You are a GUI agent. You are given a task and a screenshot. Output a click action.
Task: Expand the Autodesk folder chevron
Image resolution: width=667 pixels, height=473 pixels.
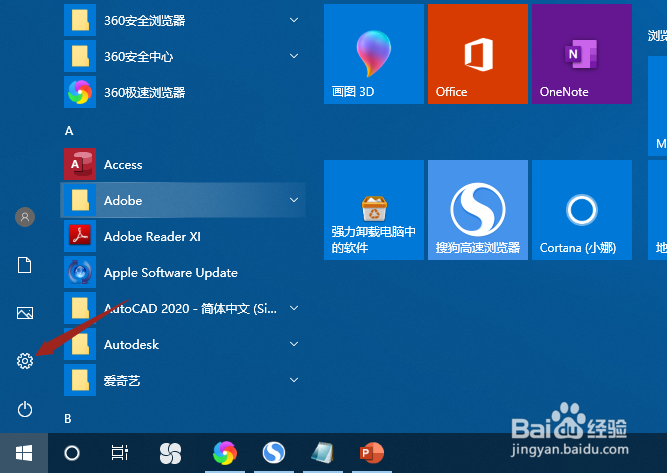[x=294, y=344]
